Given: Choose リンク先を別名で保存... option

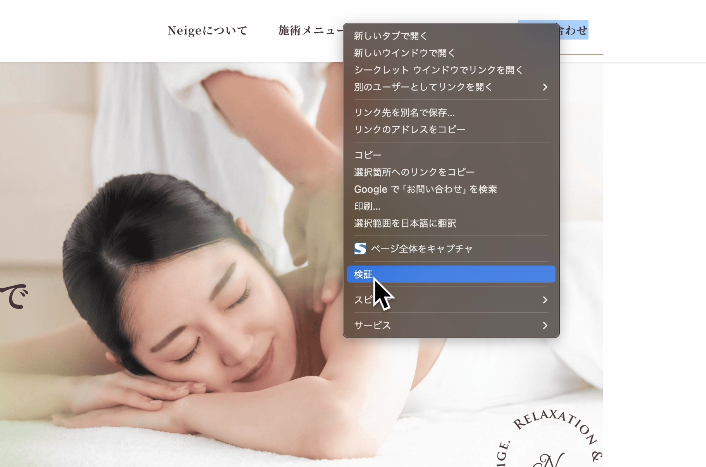Looking at the screenshot, I should coord(451,113).
